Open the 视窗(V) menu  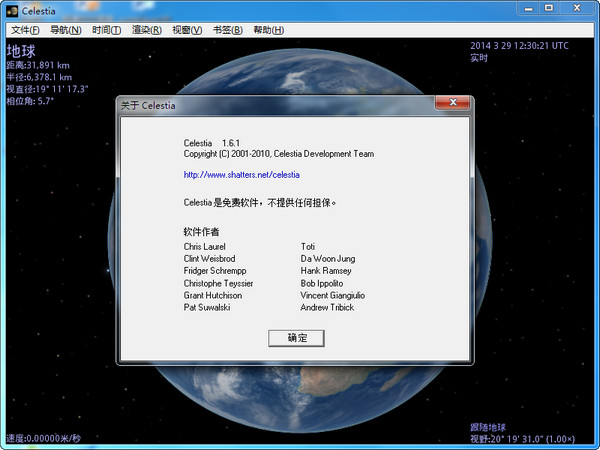[186, 30]
